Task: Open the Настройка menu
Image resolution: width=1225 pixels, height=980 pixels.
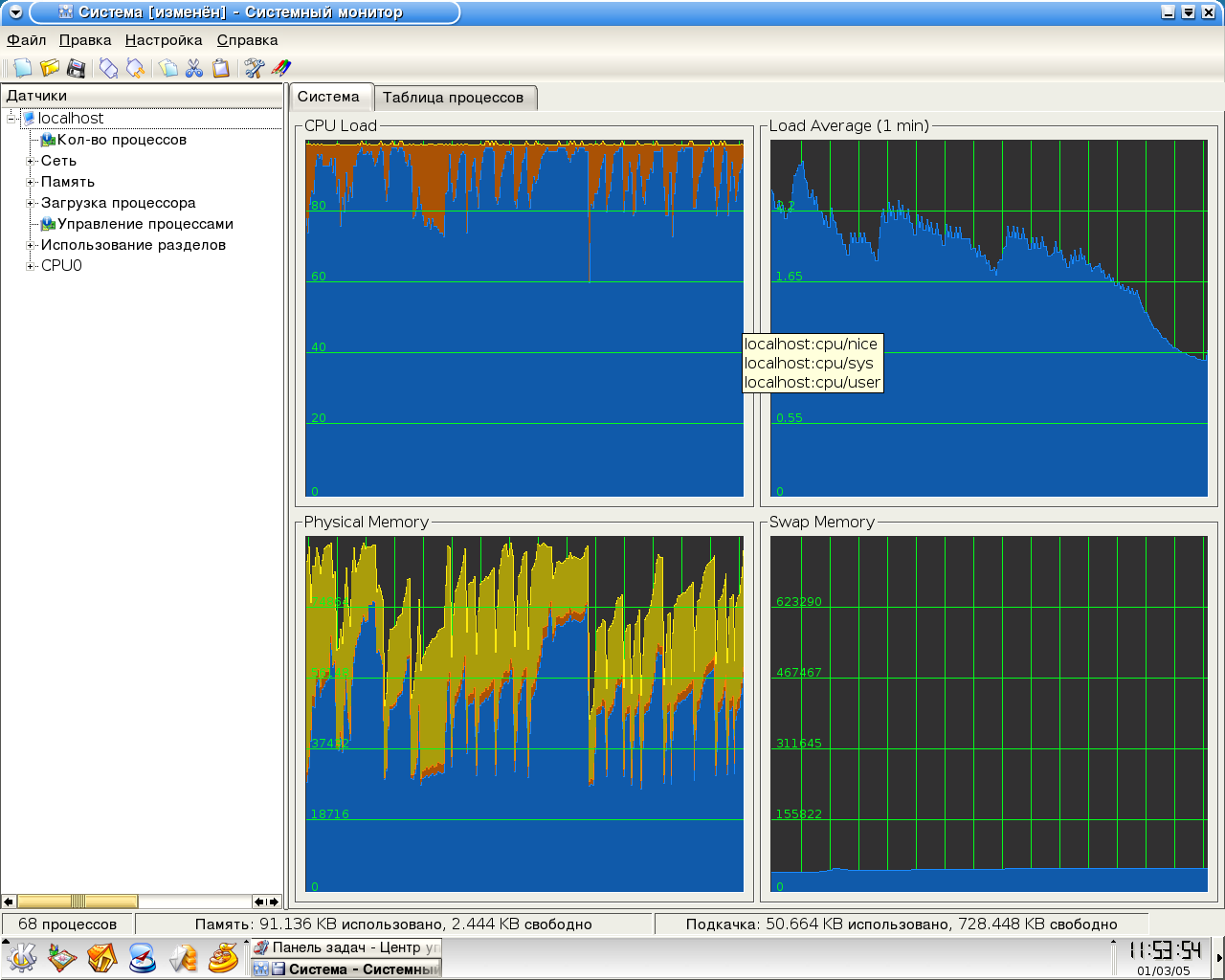Action: [164, 40]
